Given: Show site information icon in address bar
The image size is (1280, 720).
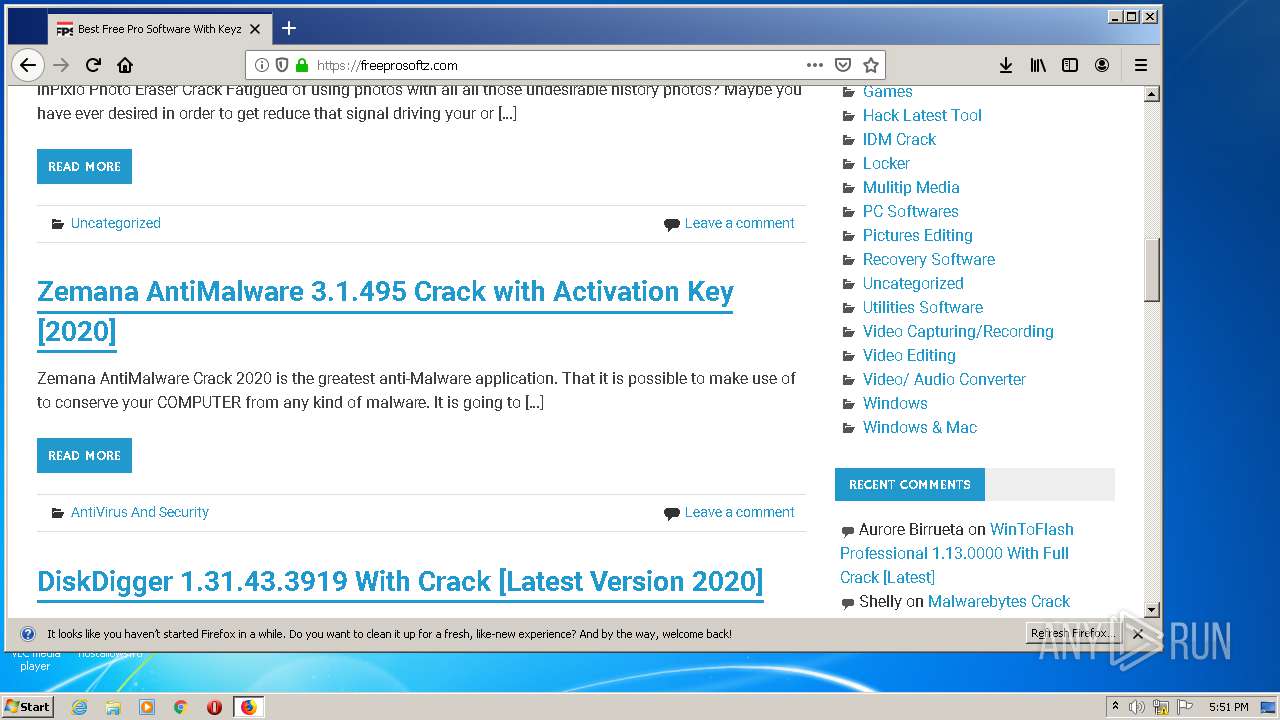Looking at the screenshot, I should point(262,65).
